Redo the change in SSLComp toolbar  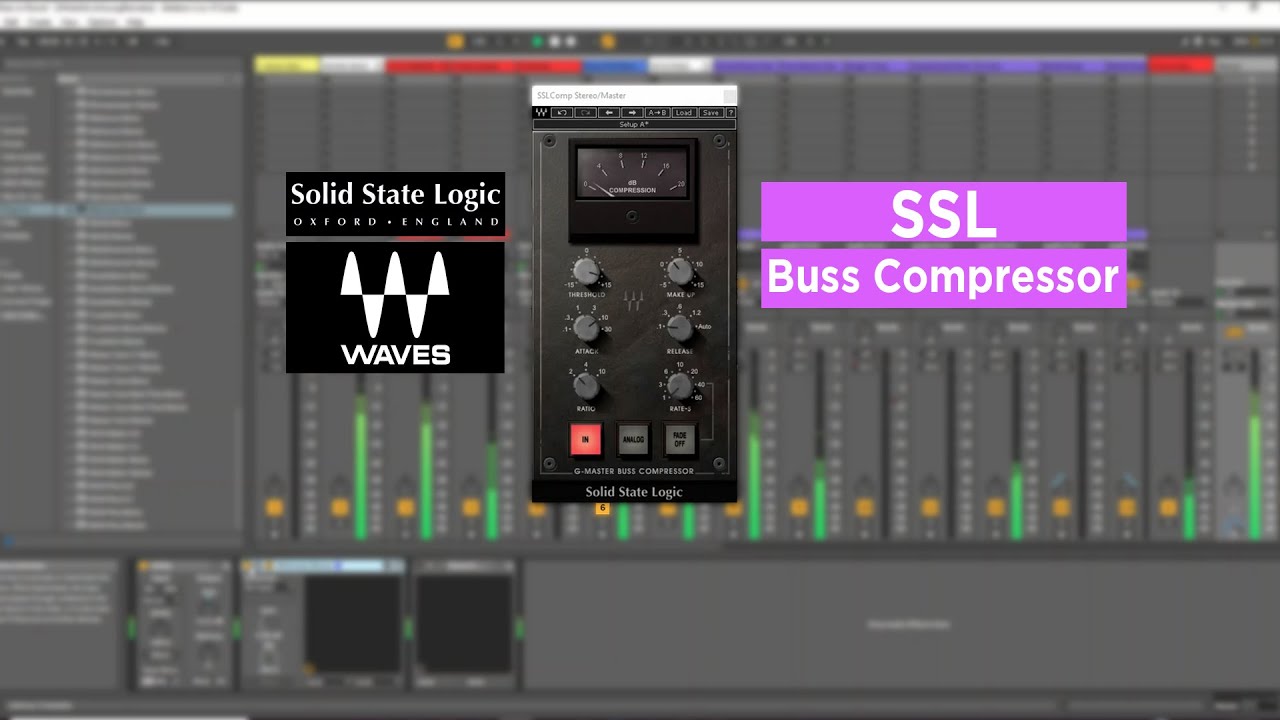(x=585, y=113)
